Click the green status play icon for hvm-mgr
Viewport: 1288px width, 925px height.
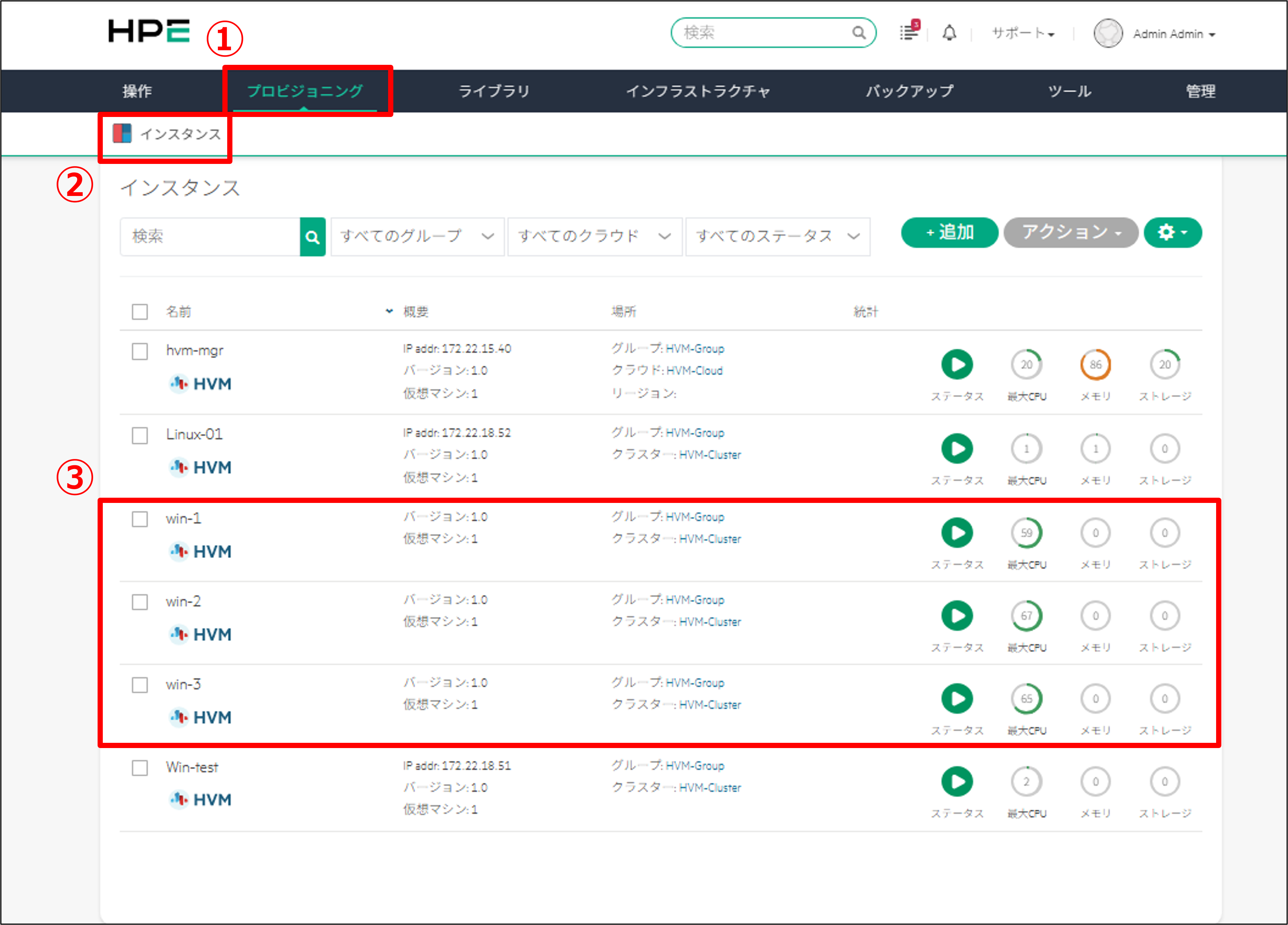click(x=957, y=365)
